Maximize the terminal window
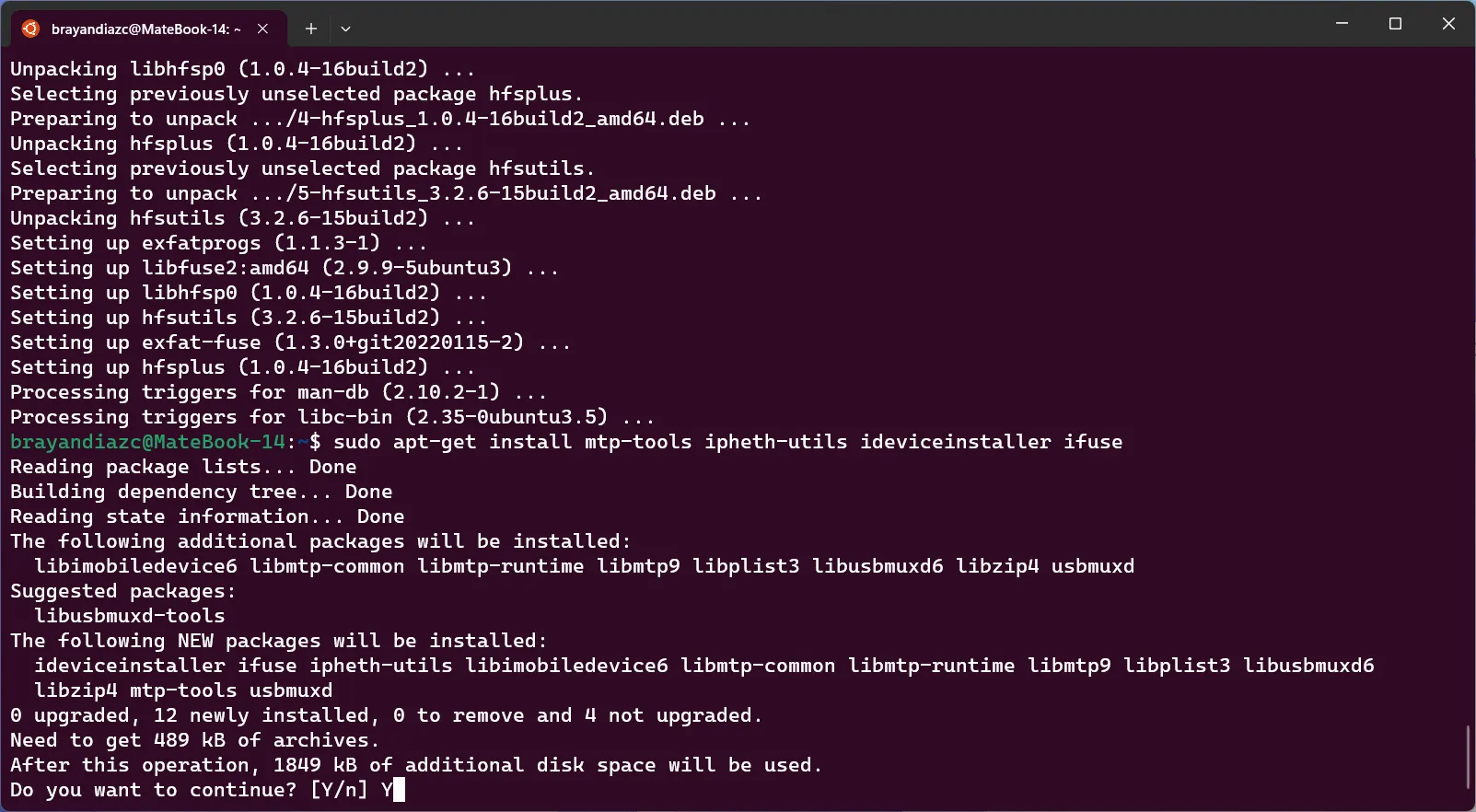Viewport: 1476px width, 812px height. [1395, 24]
